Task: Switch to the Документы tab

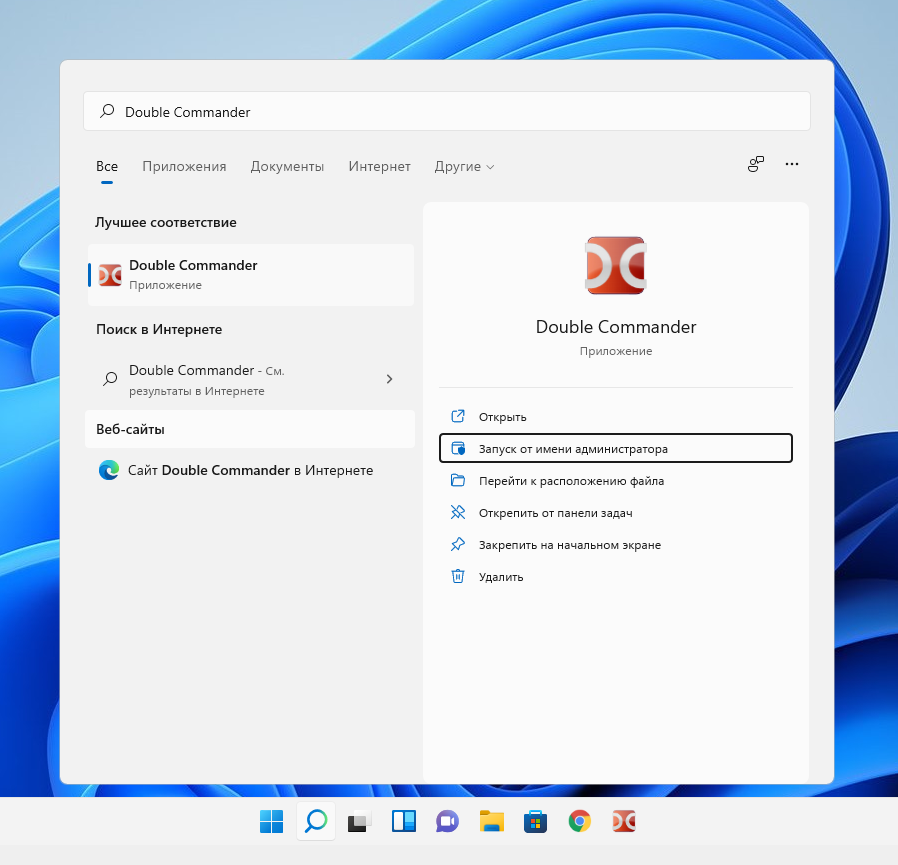Action: pyautogui.click(x=287, y=167)
